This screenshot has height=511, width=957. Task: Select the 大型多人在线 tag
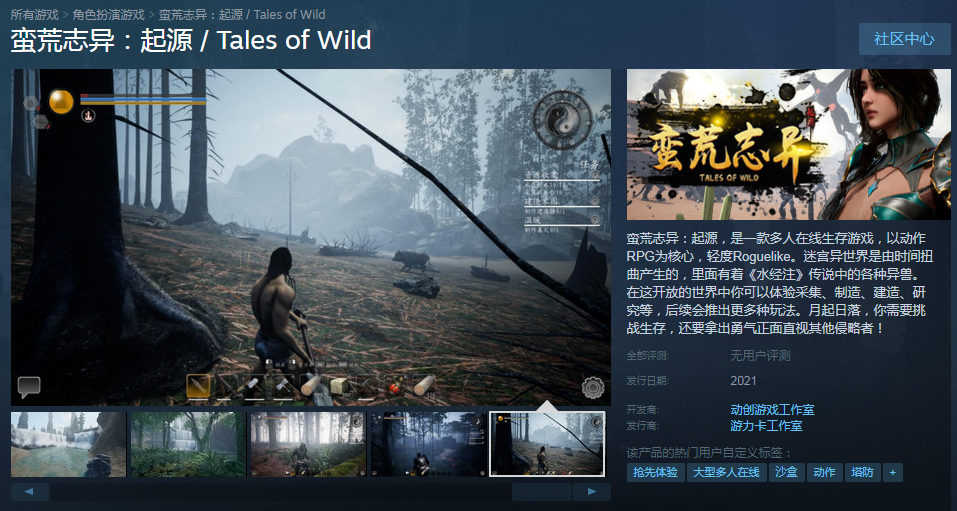click(726, 473)
